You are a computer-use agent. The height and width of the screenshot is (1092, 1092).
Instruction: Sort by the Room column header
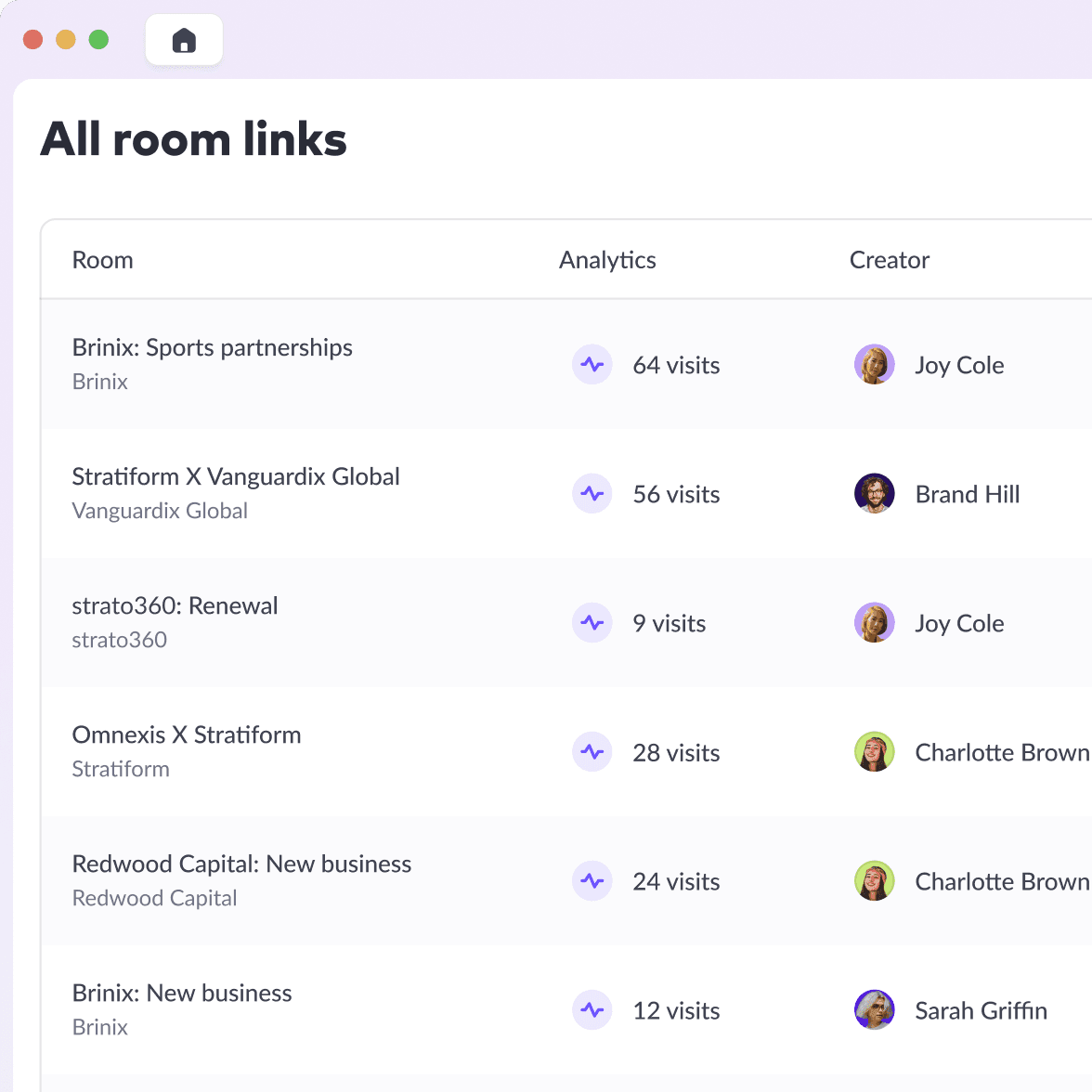pyautogui.click(x=102, y=260)
